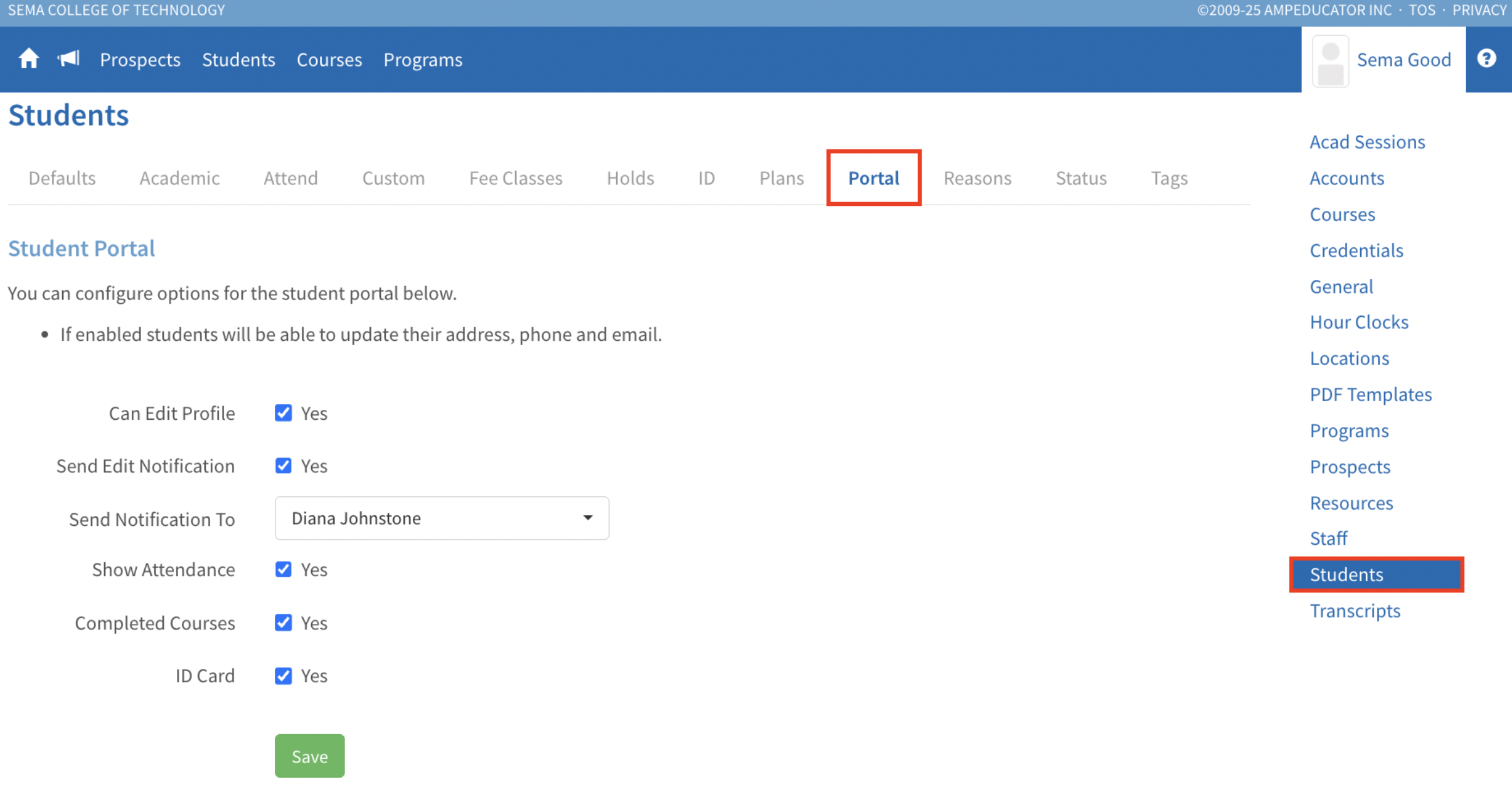Viewport: 1512px width, 792px height.
Task: Click the green Save button
Action: click(309, 756)
